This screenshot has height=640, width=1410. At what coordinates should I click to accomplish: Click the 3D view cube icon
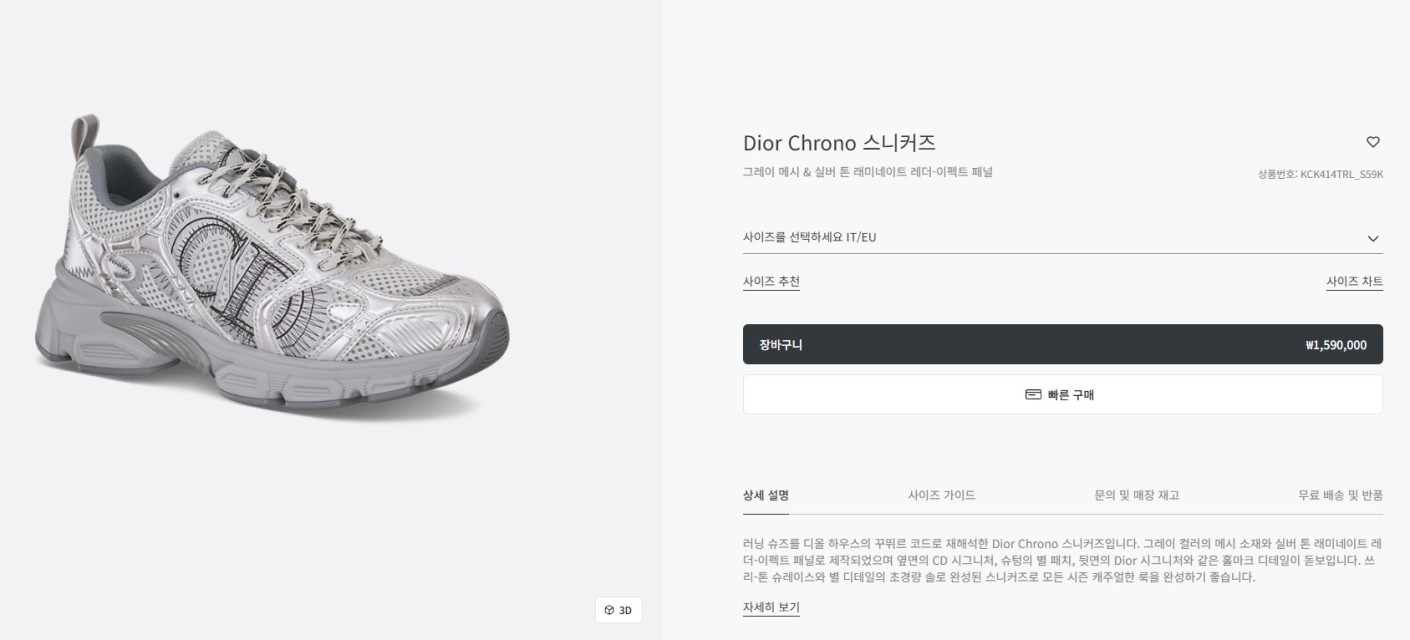609,610
